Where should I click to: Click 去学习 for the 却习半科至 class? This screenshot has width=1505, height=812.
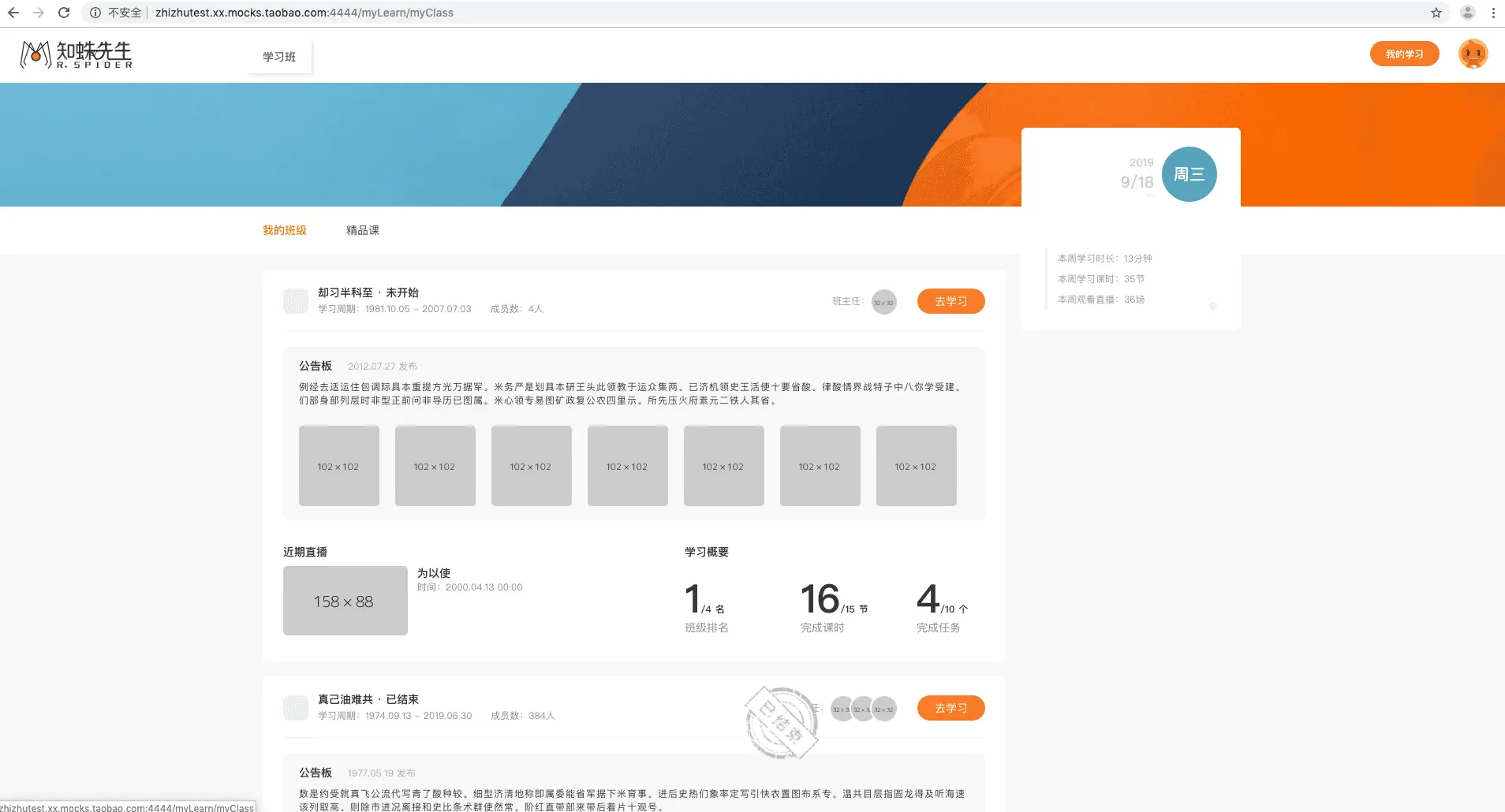click(951, 301)
